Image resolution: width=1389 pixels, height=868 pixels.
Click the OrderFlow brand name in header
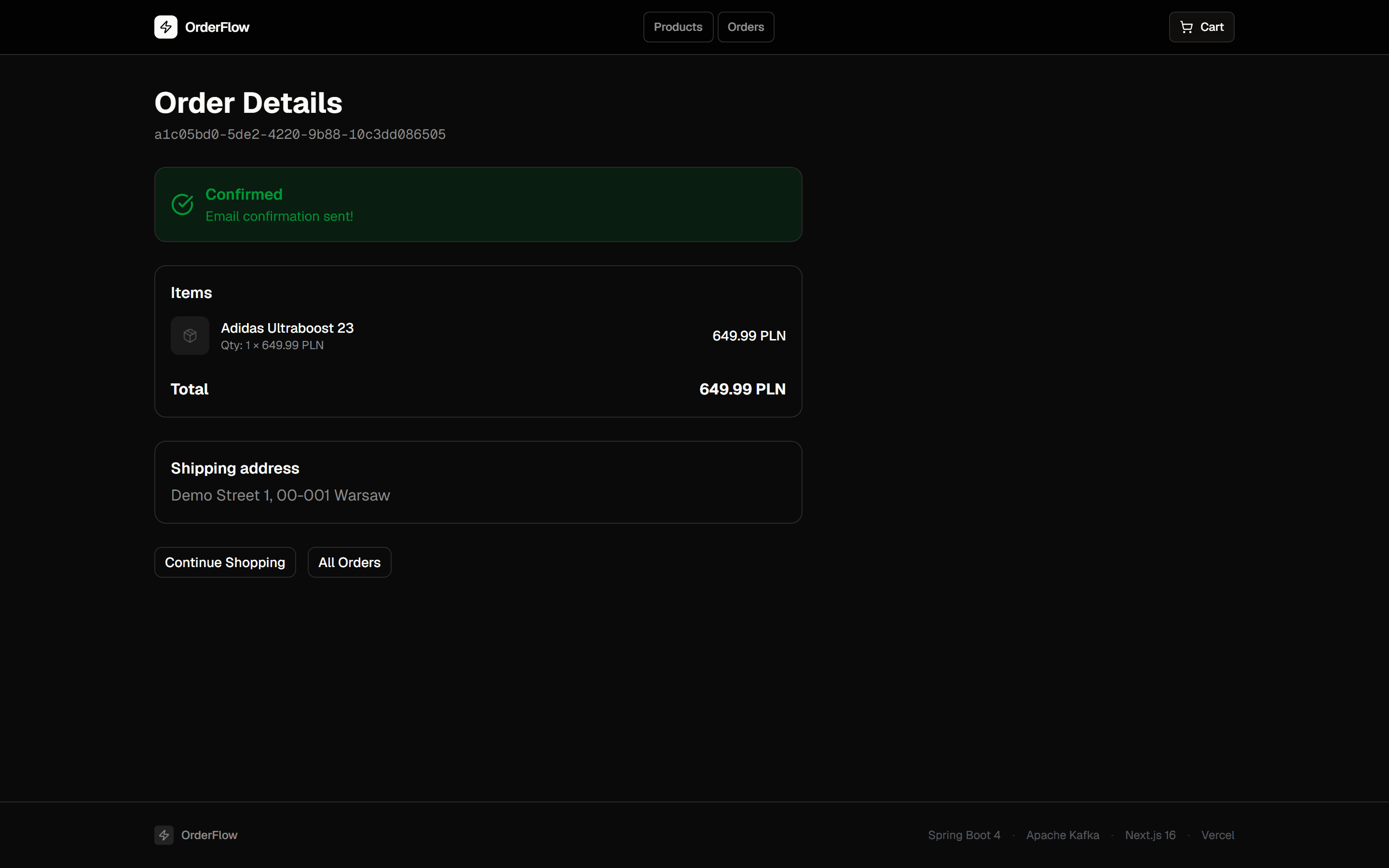pos(217,27)
